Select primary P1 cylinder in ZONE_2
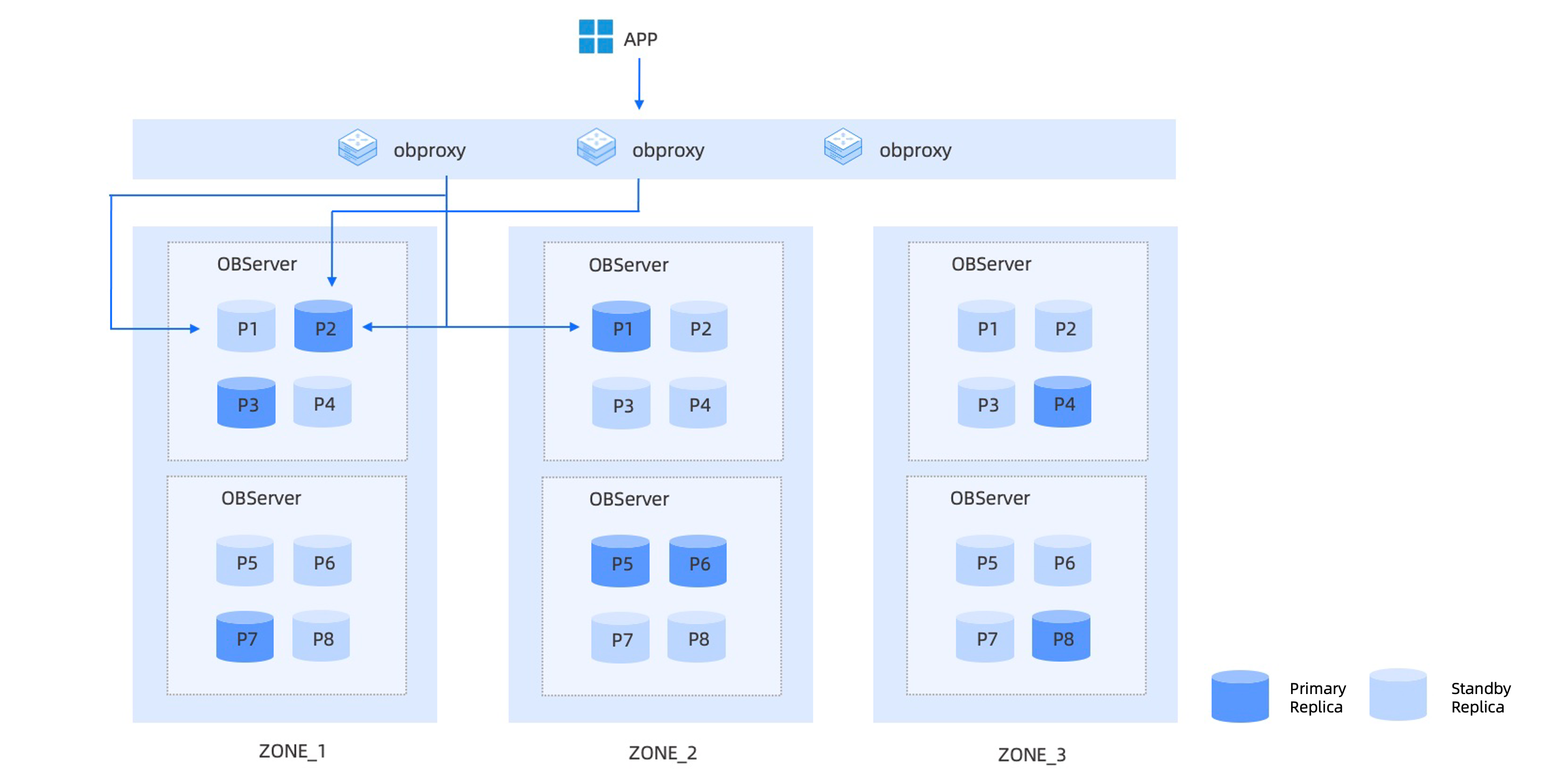 coord(621,327)
